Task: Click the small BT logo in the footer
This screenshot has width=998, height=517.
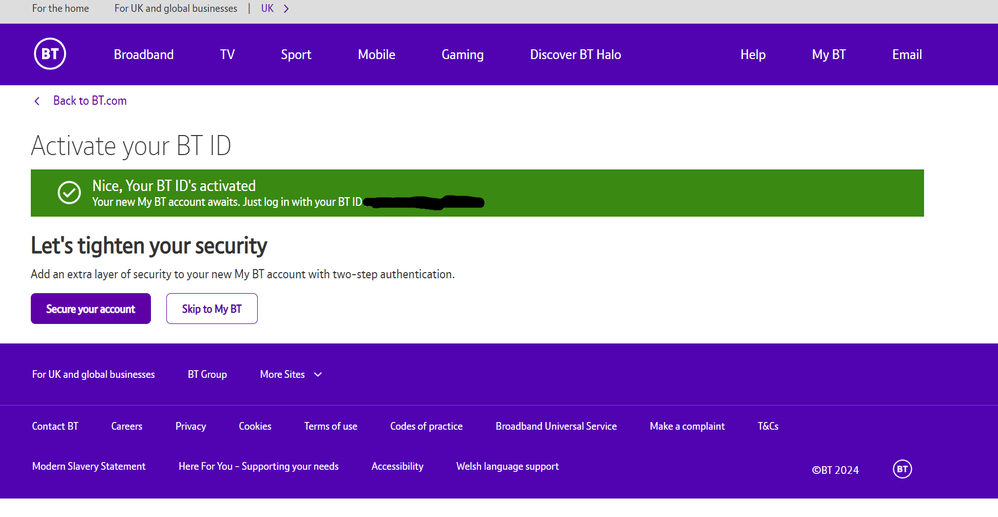Action: pos(902,469)
